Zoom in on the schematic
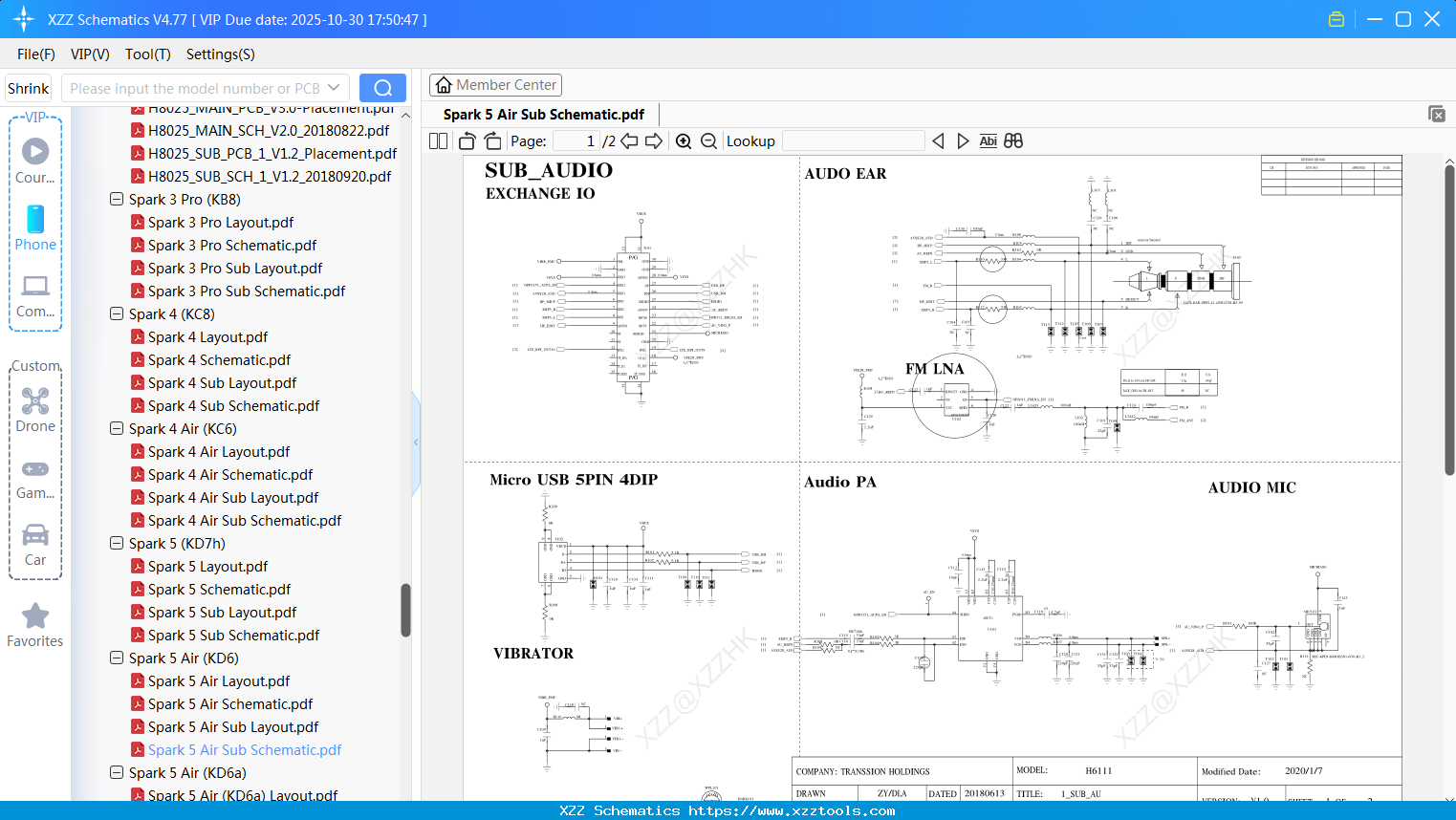Screen dimensions: 1456x820 coord(684,140)
